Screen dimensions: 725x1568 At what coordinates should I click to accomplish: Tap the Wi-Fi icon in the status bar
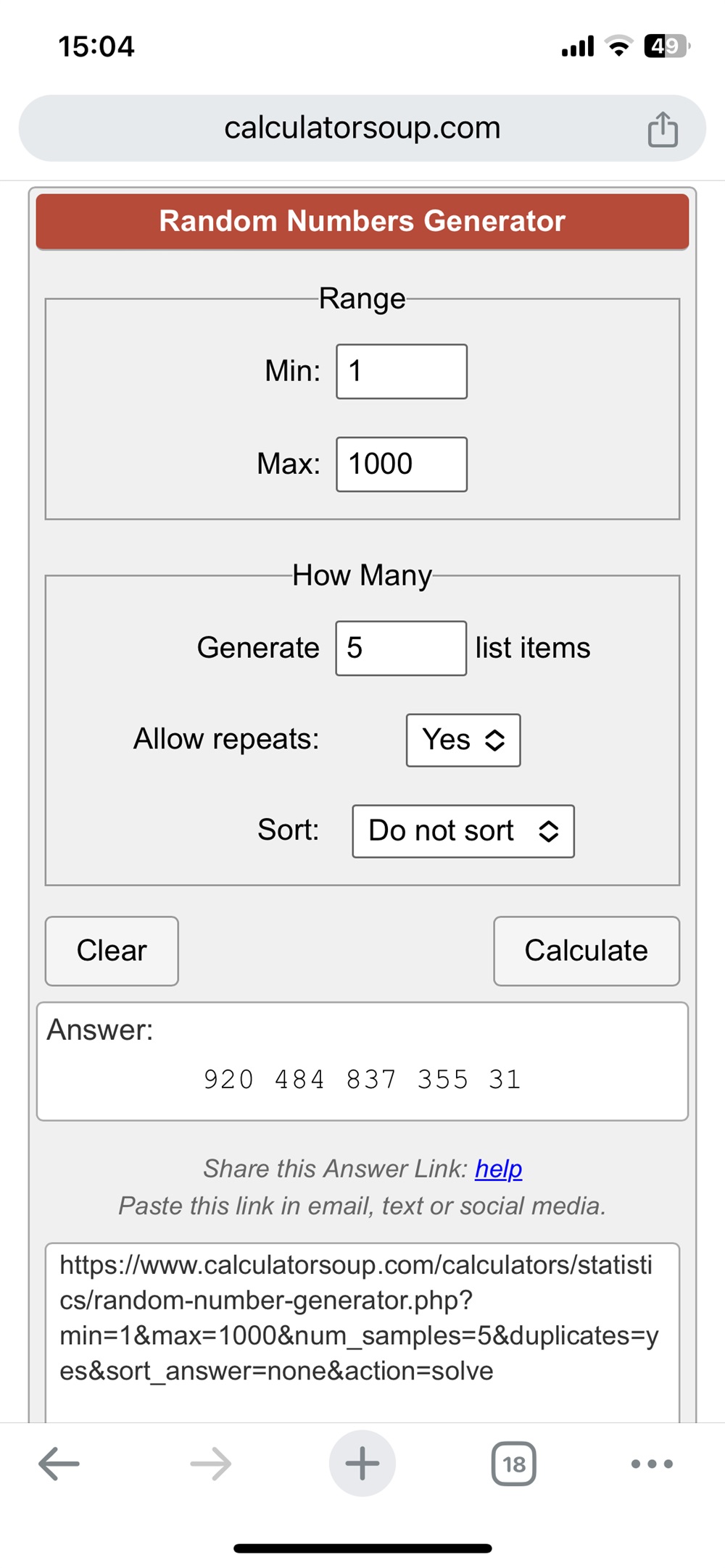tap(618, 46)
